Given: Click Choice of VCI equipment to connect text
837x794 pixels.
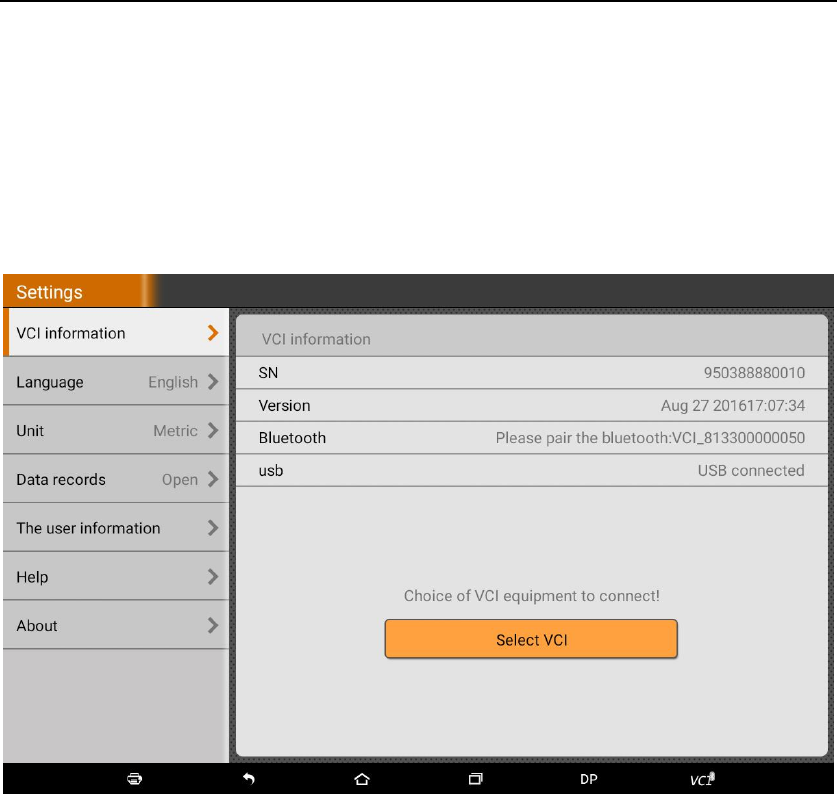Looking at the screenshot, I should click(x=531, y=596).
